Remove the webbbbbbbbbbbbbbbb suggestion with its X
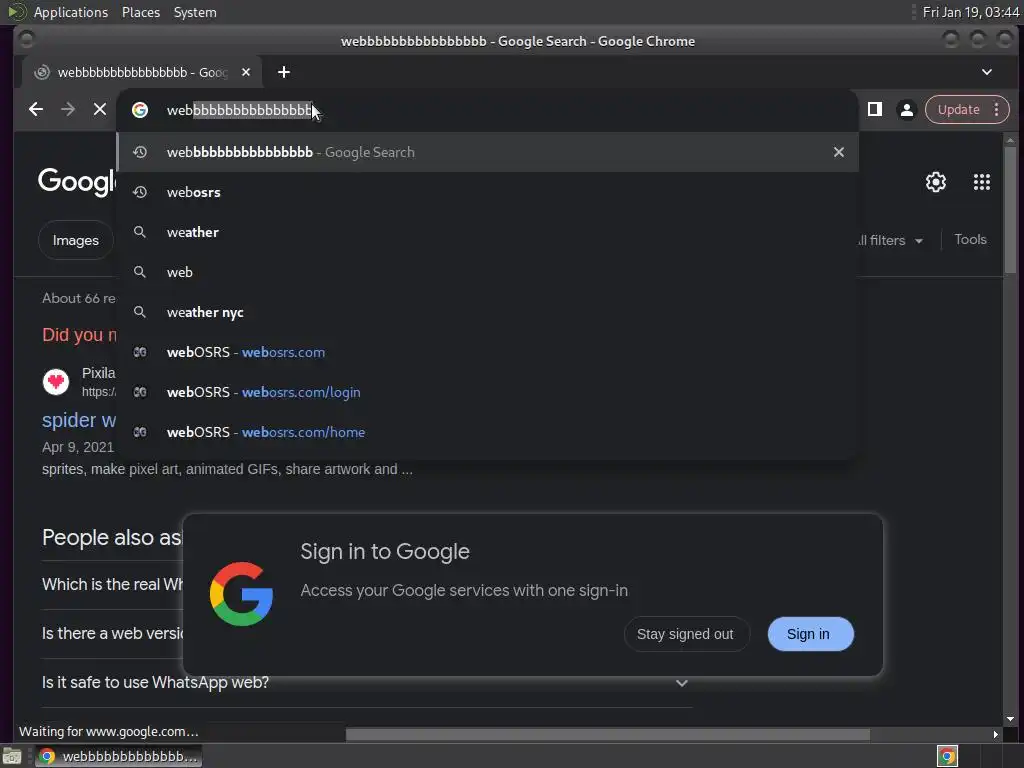Screen dimensions: 1024x768 pyautogui.click(x=839, y=152)
